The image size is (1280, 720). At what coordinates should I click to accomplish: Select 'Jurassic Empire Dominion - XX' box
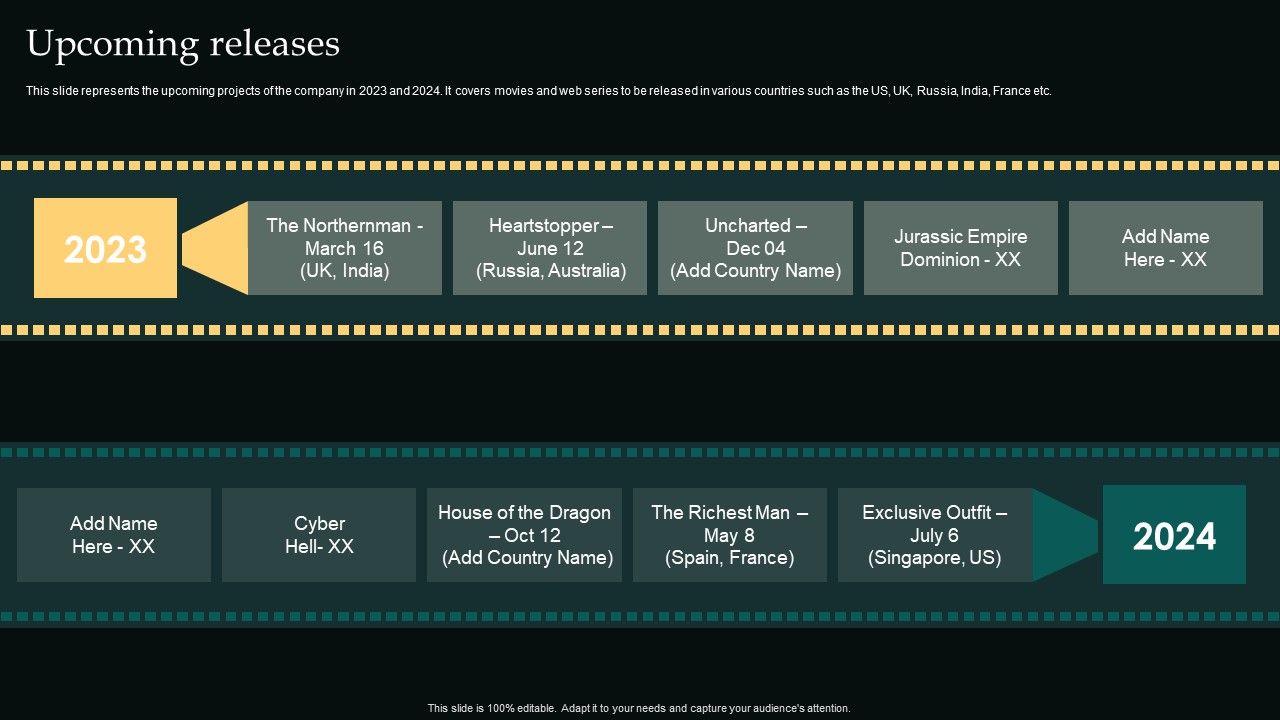tap(961, 248)
